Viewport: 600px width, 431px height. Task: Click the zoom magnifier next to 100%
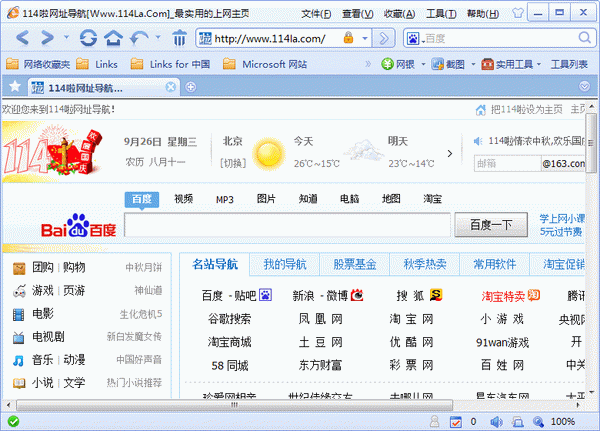[x=538, y=422]
